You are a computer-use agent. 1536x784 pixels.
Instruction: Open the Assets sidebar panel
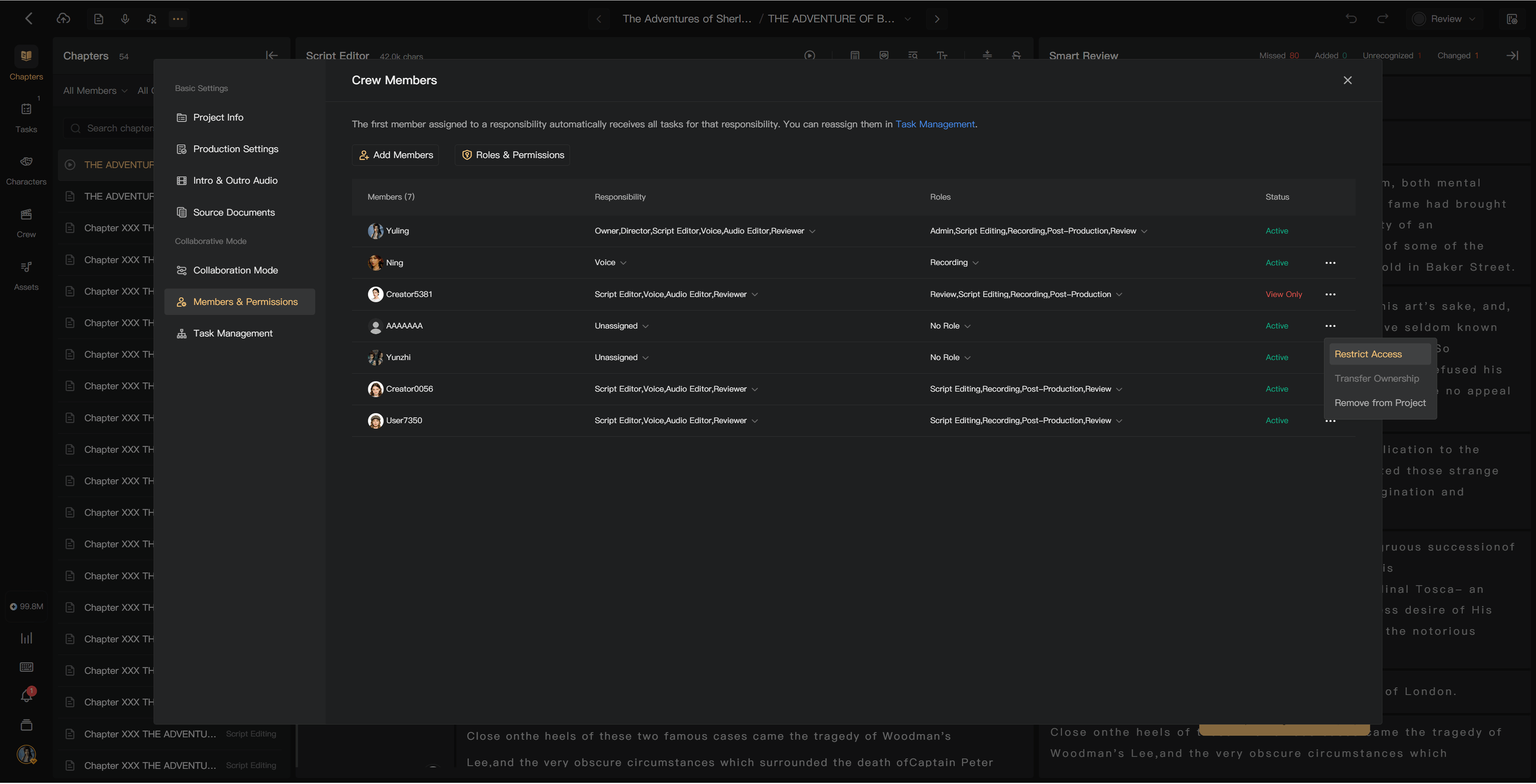point(26,275)
